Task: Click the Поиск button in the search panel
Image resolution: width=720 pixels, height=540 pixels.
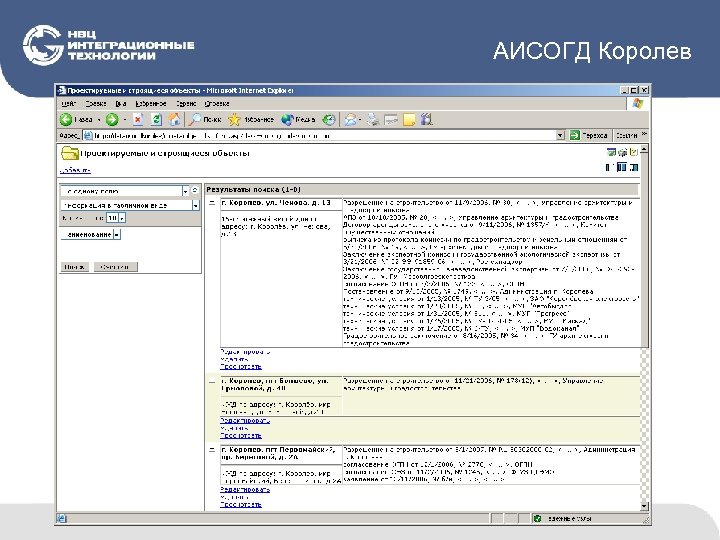Action: point(75,267)
